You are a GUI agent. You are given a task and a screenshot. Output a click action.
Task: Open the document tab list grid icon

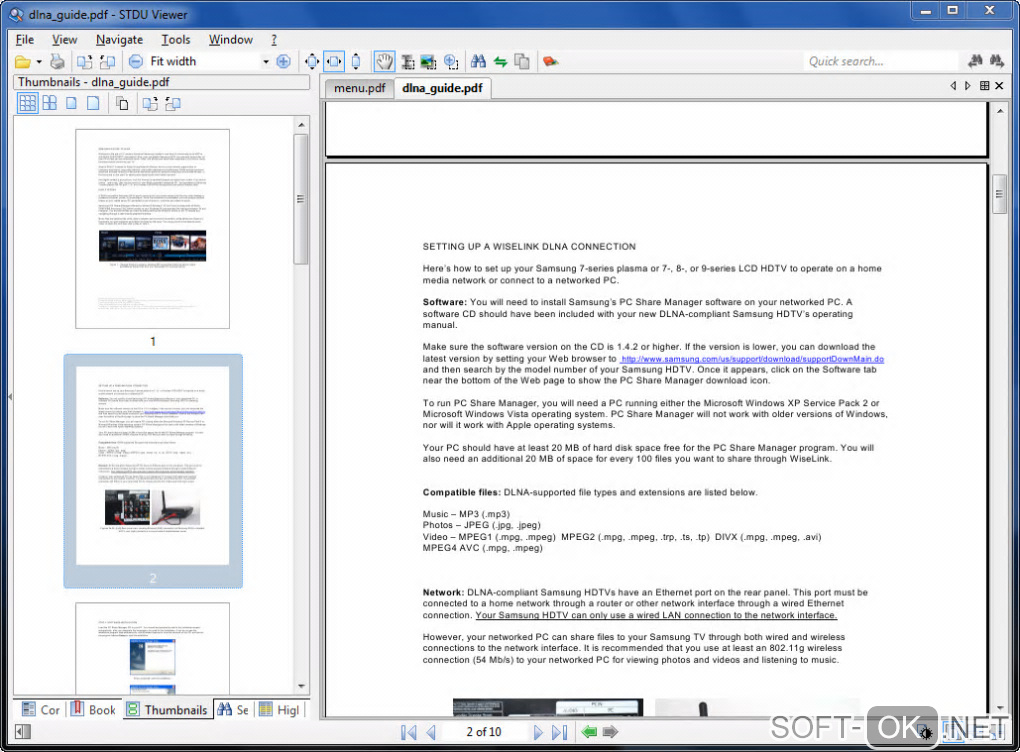point(984,86)
